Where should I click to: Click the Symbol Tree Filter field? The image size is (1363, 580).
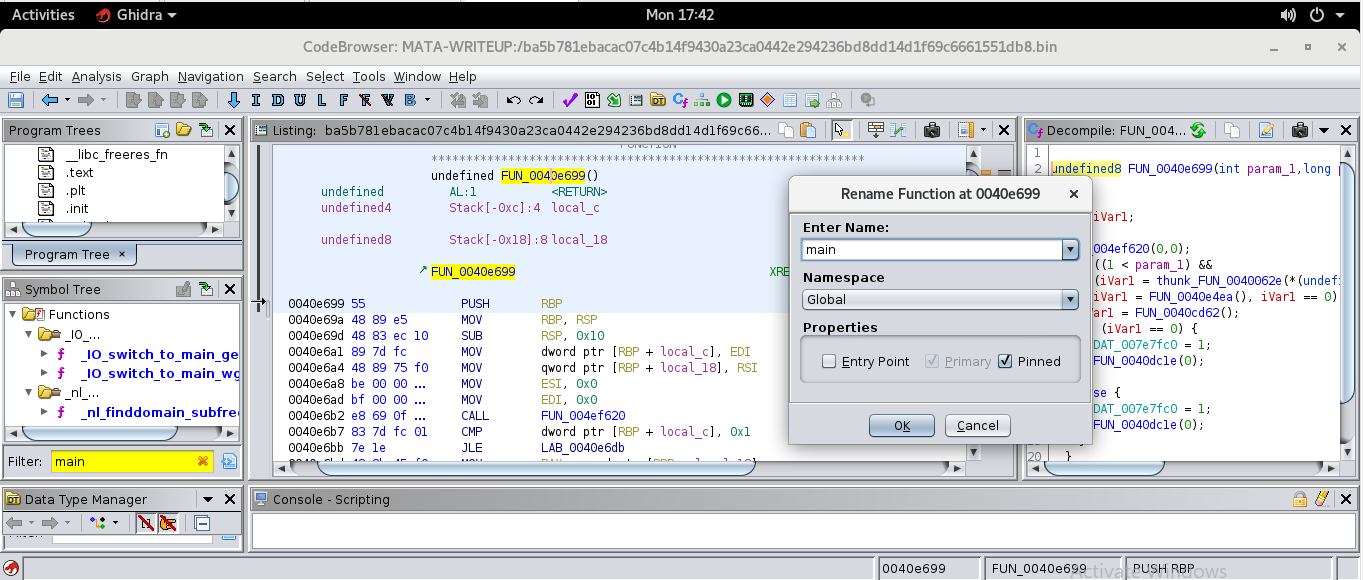(x=131, y=461)
